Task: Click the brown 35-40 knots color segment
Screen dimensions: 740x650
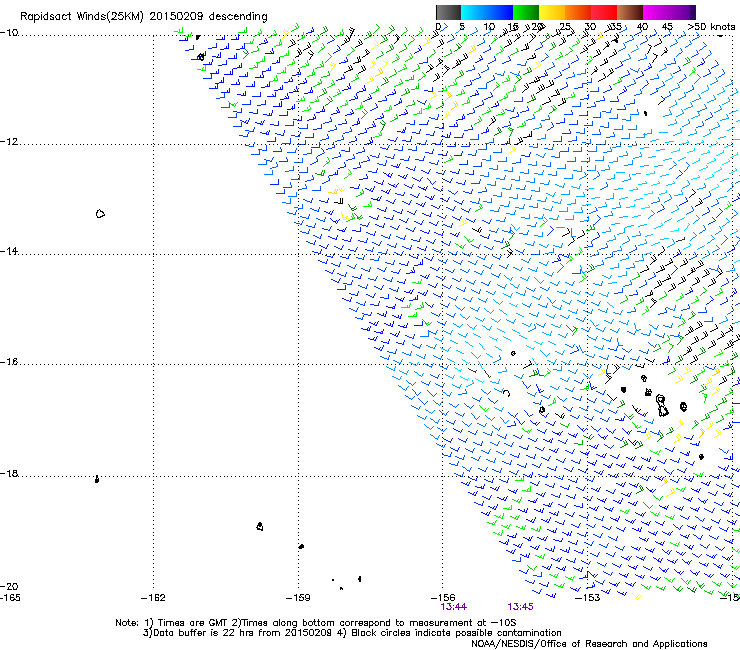Action: [x=630, y=12]
